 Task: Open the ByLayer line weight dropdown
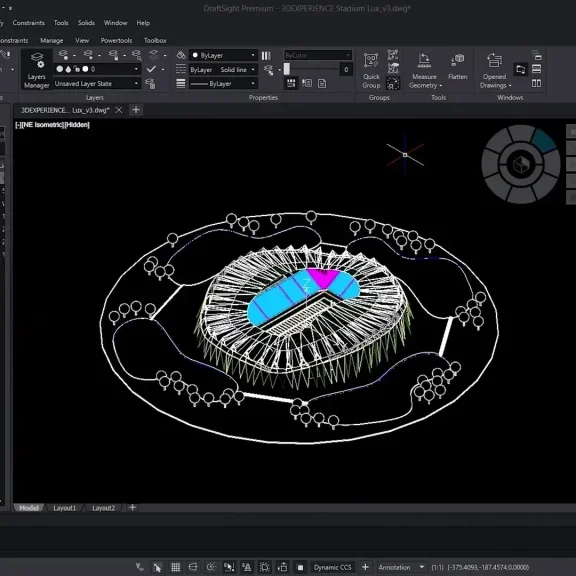[223, 83]
